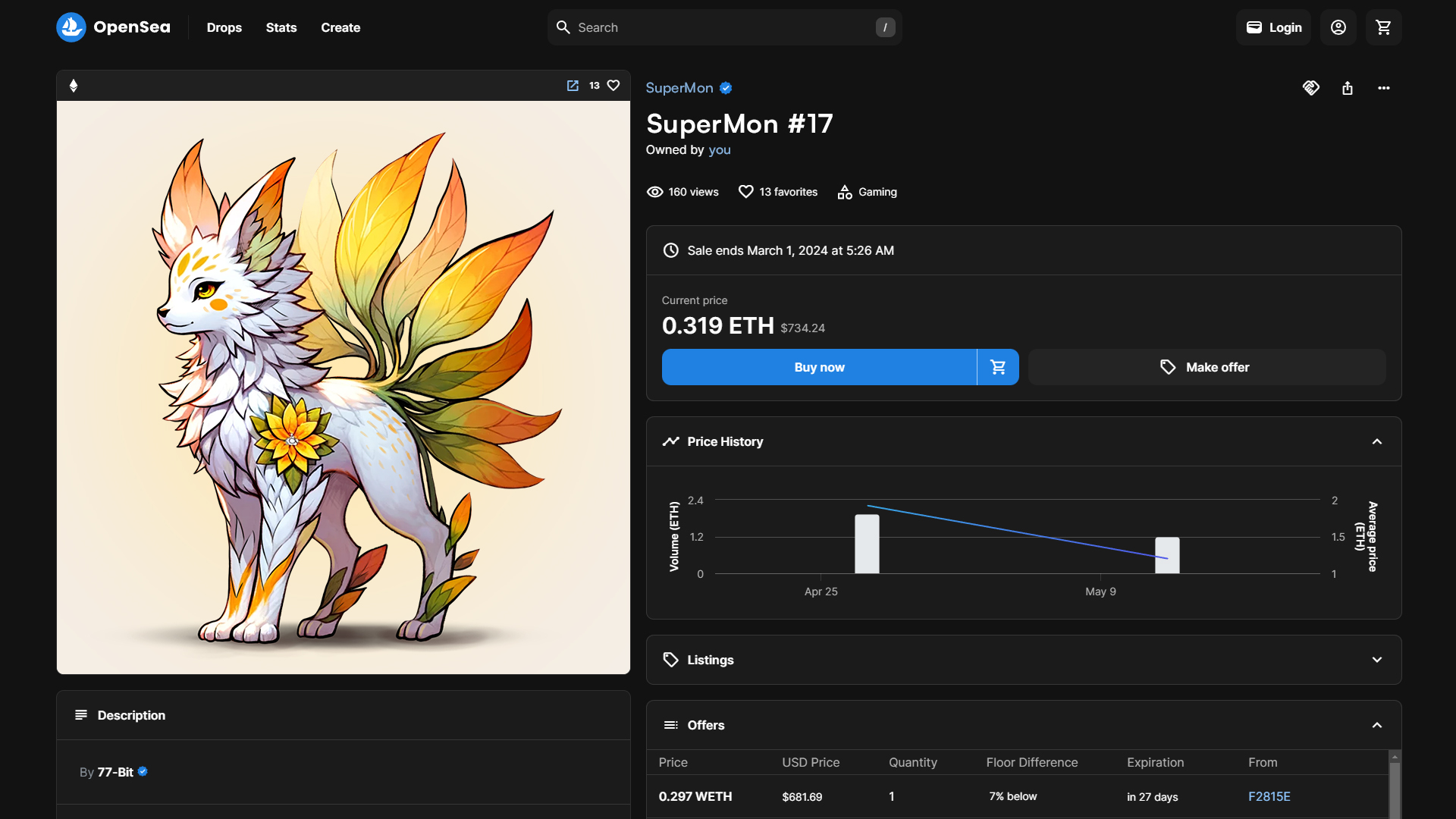
Task: Toggle favorite heart above NFT image
Action: coord(613,86)
